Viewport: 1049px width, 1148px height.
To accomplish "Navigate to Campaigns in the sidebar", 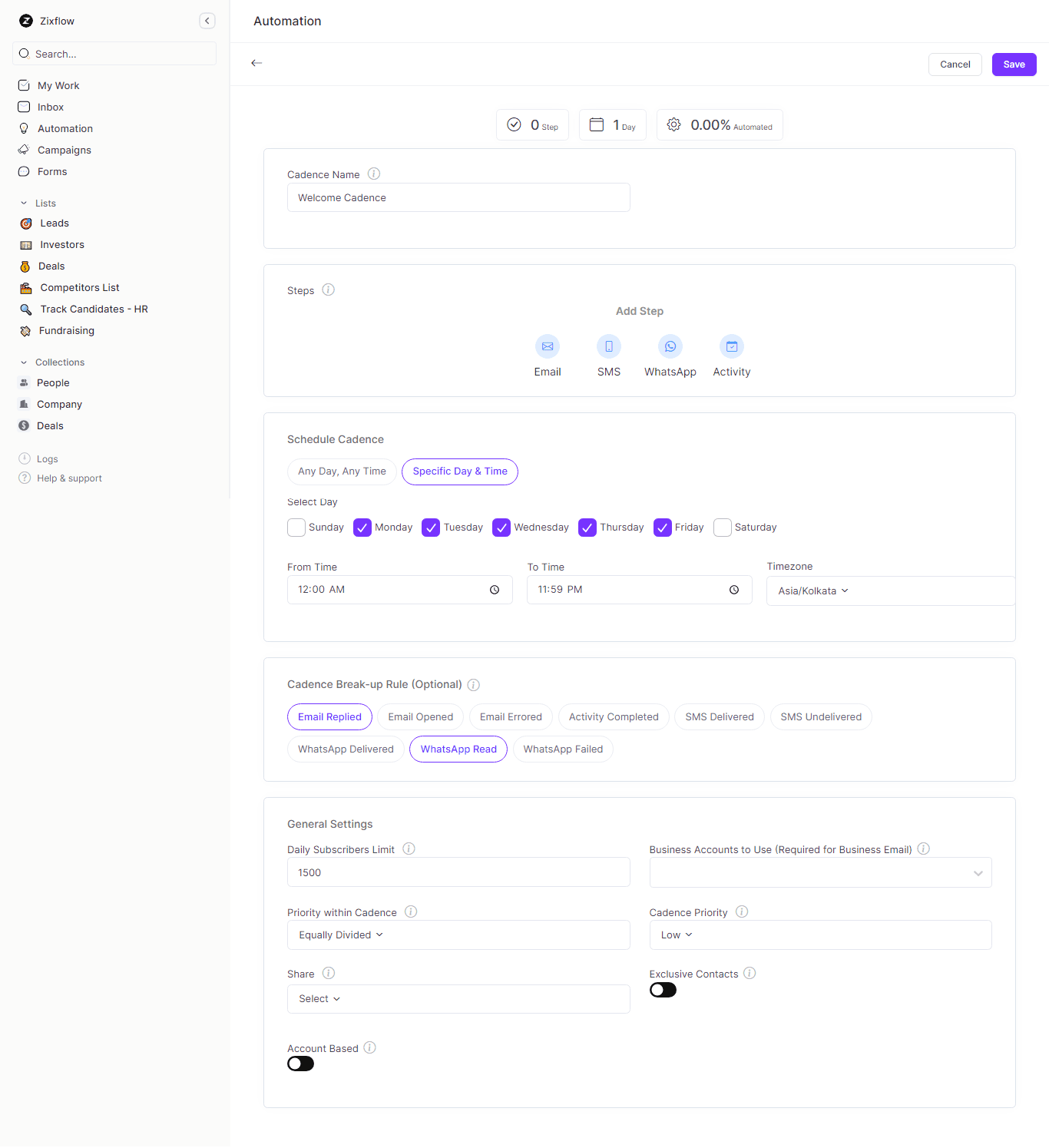I will click(63, 150).
